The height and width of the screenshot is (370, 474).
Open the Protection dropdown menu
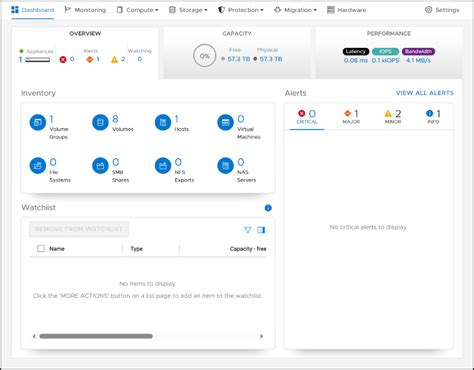point(241,10)
